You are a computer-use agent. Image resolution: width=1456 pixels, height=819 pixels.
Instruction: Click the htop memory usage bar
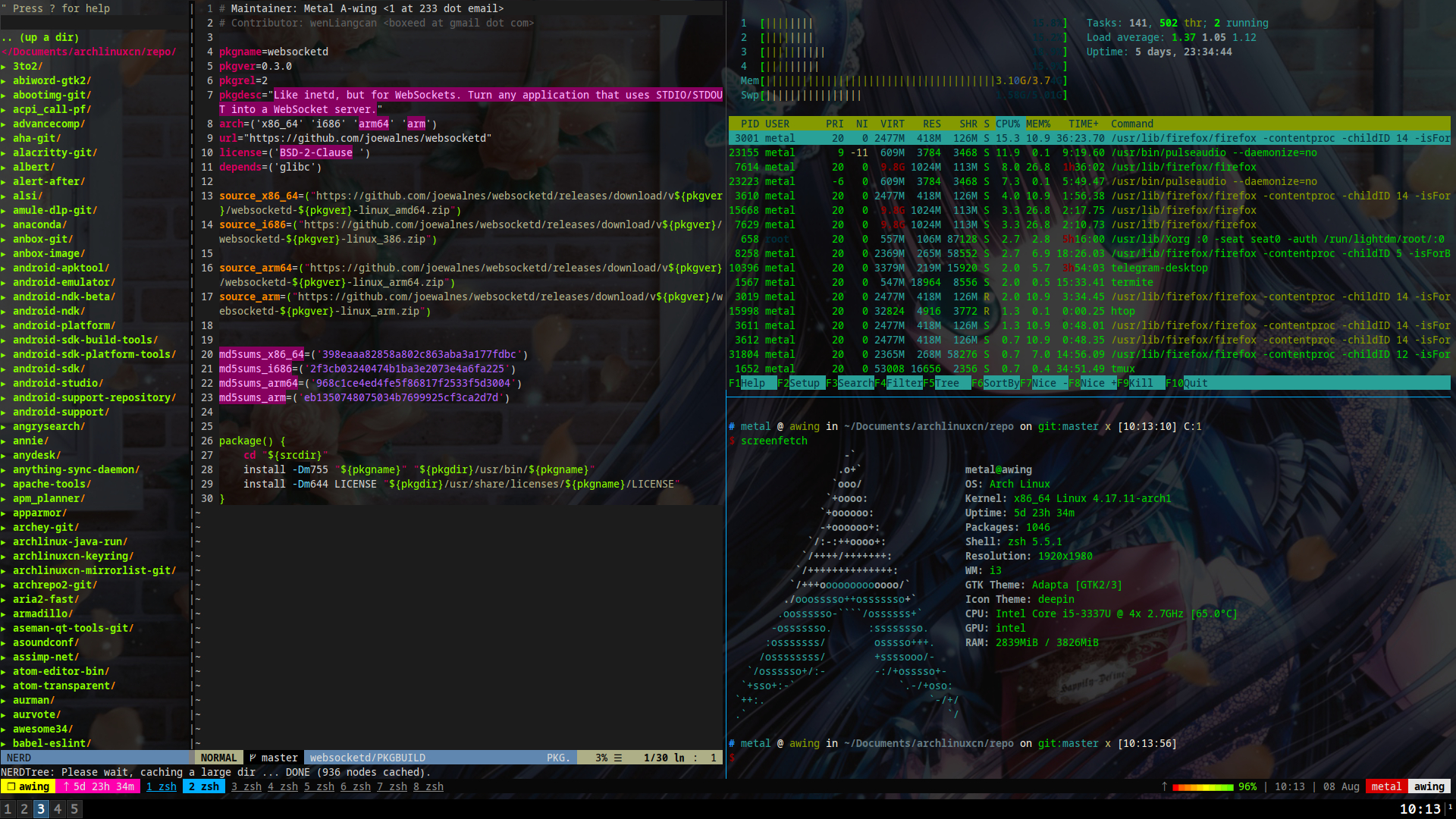905,81
